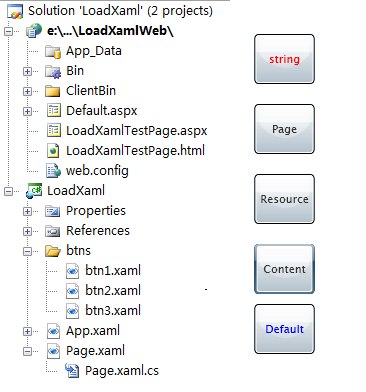This screenshot has height=392, width=366.
Task: Select the btn3.xaml file name
Action: (x=113, y=311)
